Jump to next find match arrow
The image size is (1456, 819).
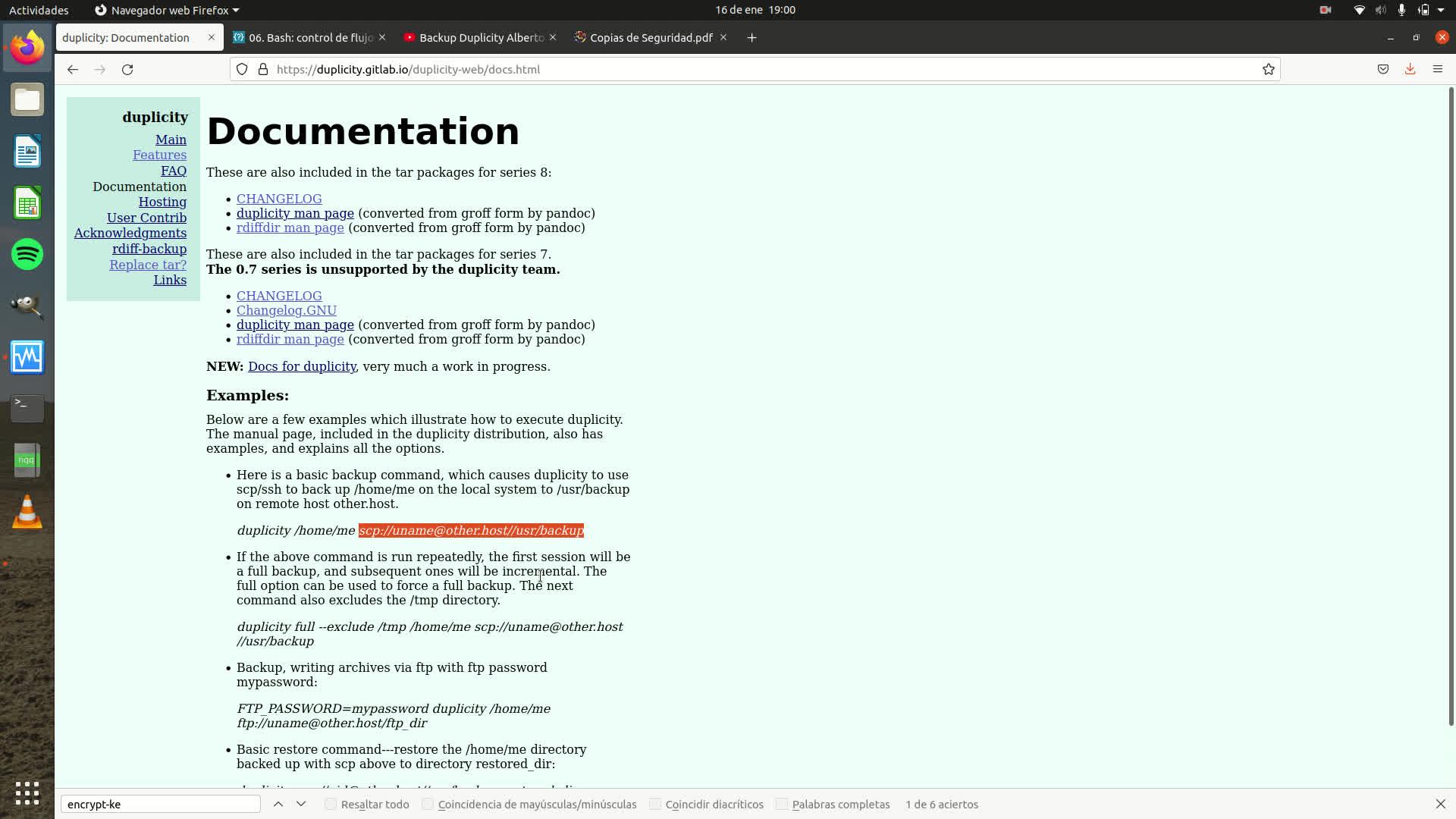tap(301, 804)
